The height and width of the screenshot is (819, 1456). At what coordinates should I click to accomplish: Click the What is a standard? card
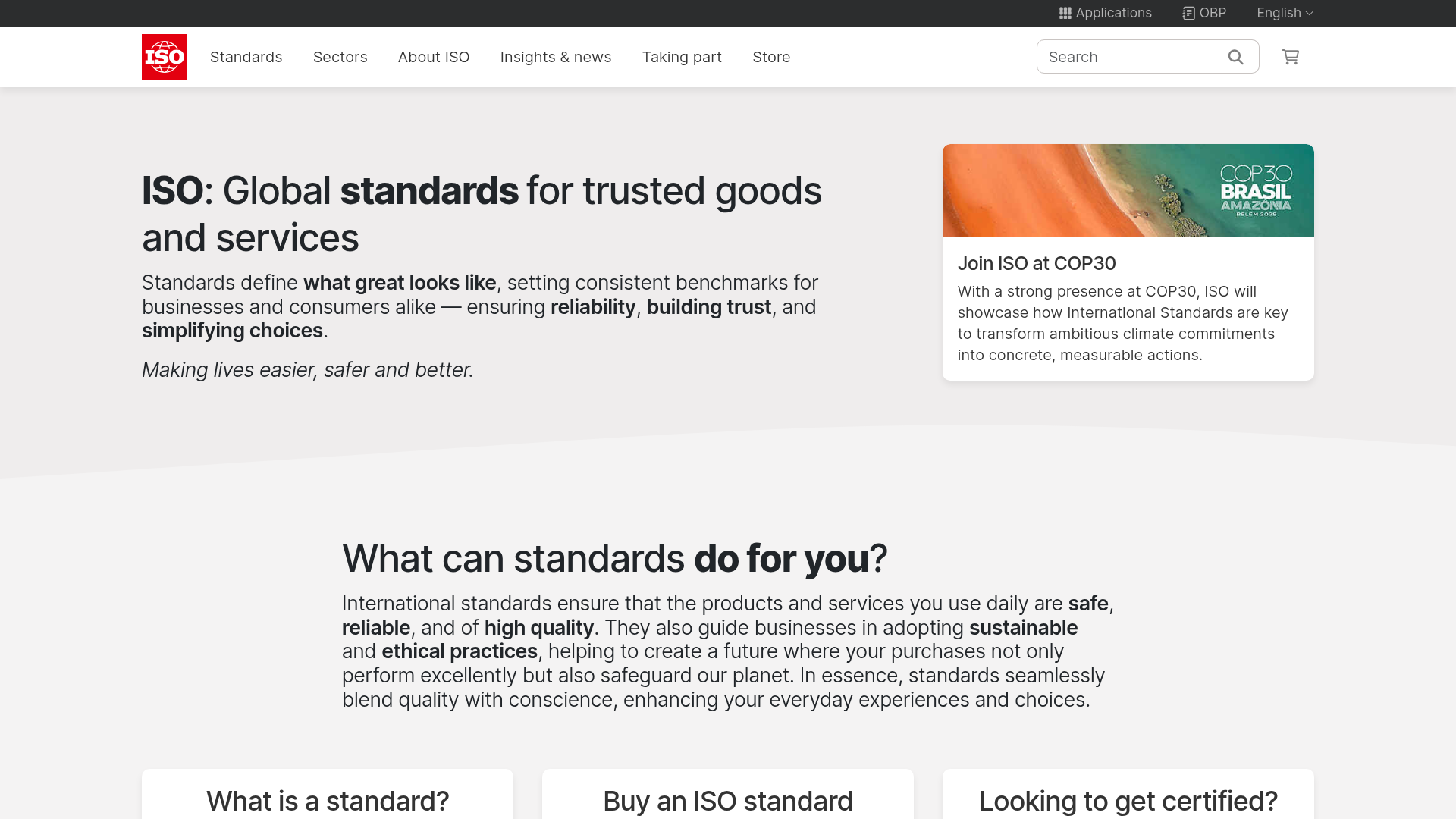[x=327, y=801]
